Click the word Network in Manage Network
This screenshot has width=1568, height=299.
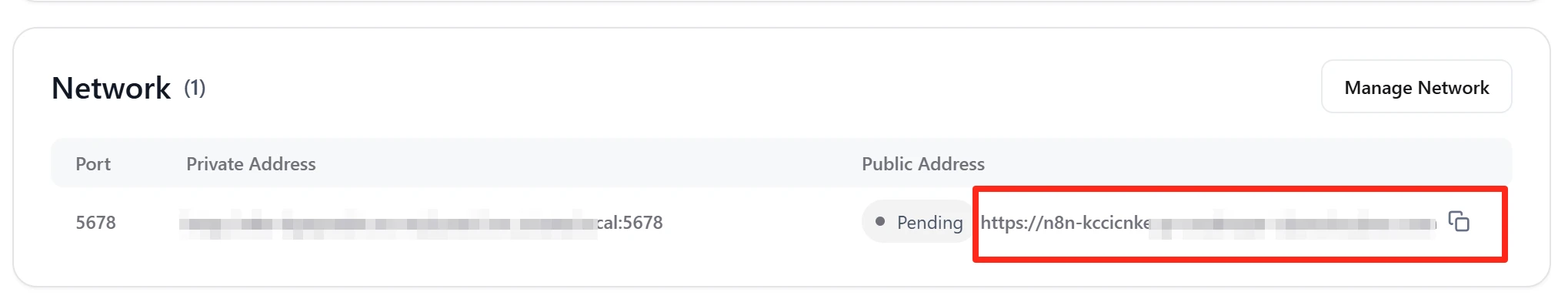pyautogui.click(x=1453, y=88)
